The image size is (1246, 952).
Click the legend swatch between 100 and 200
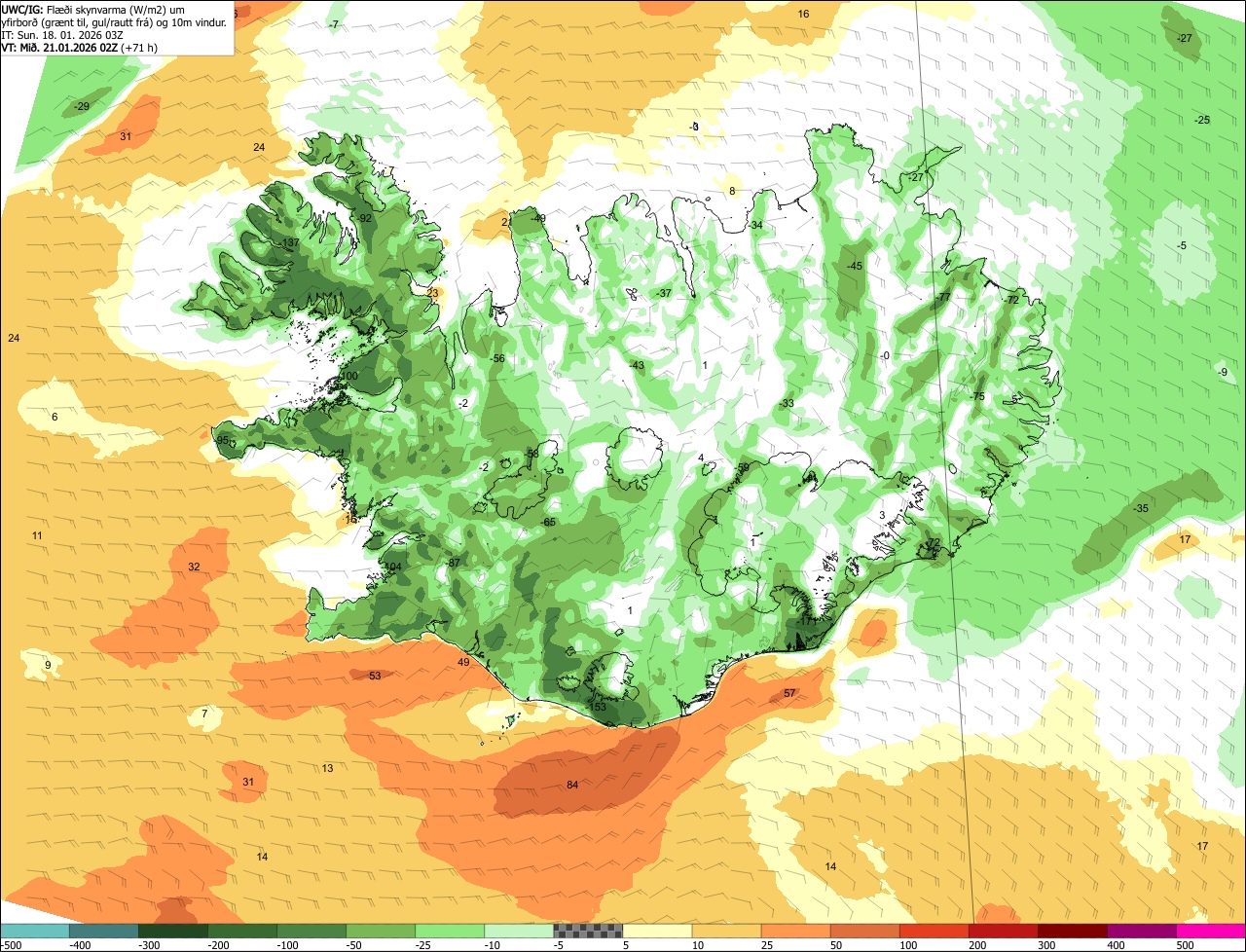(x=934, y=931)
